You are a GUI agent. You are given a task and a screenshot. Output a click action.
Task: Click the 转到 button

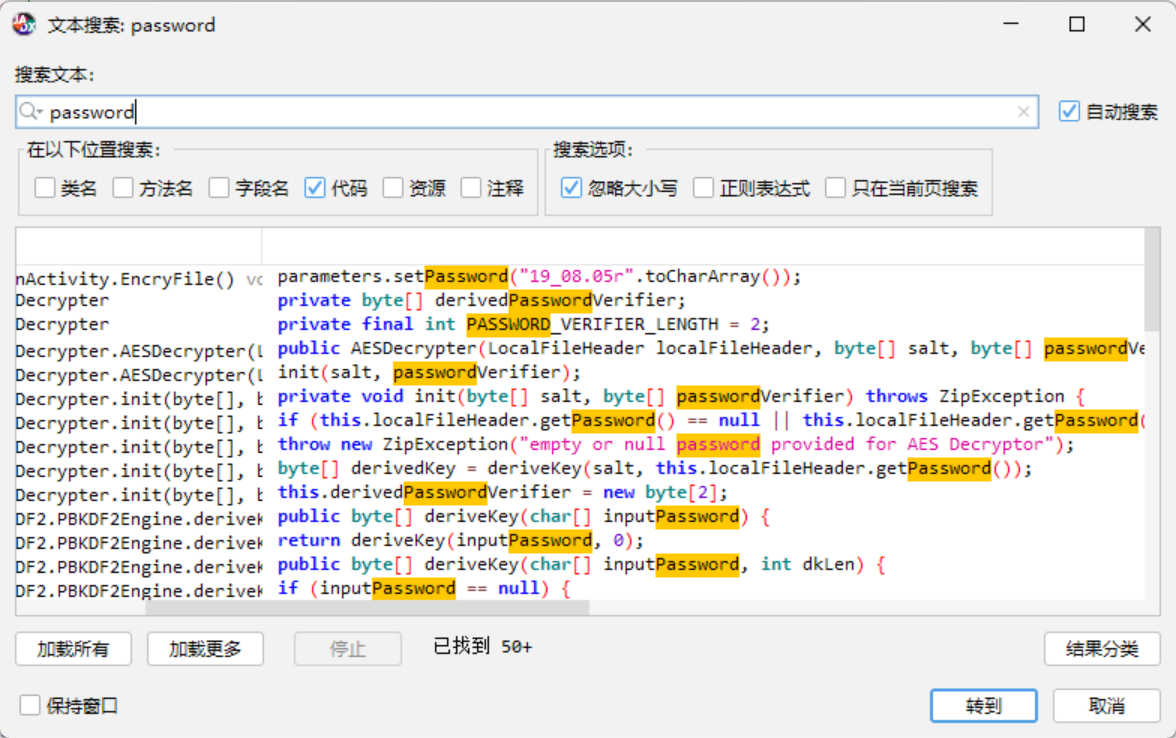point(984,706)
